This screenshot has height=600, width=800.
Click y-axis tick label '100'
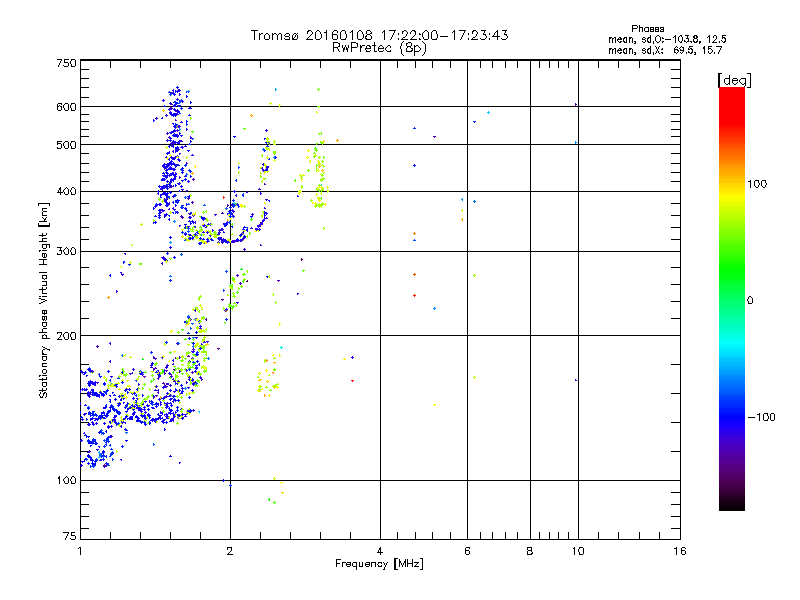pyautogui.click(x=66, y=480)
